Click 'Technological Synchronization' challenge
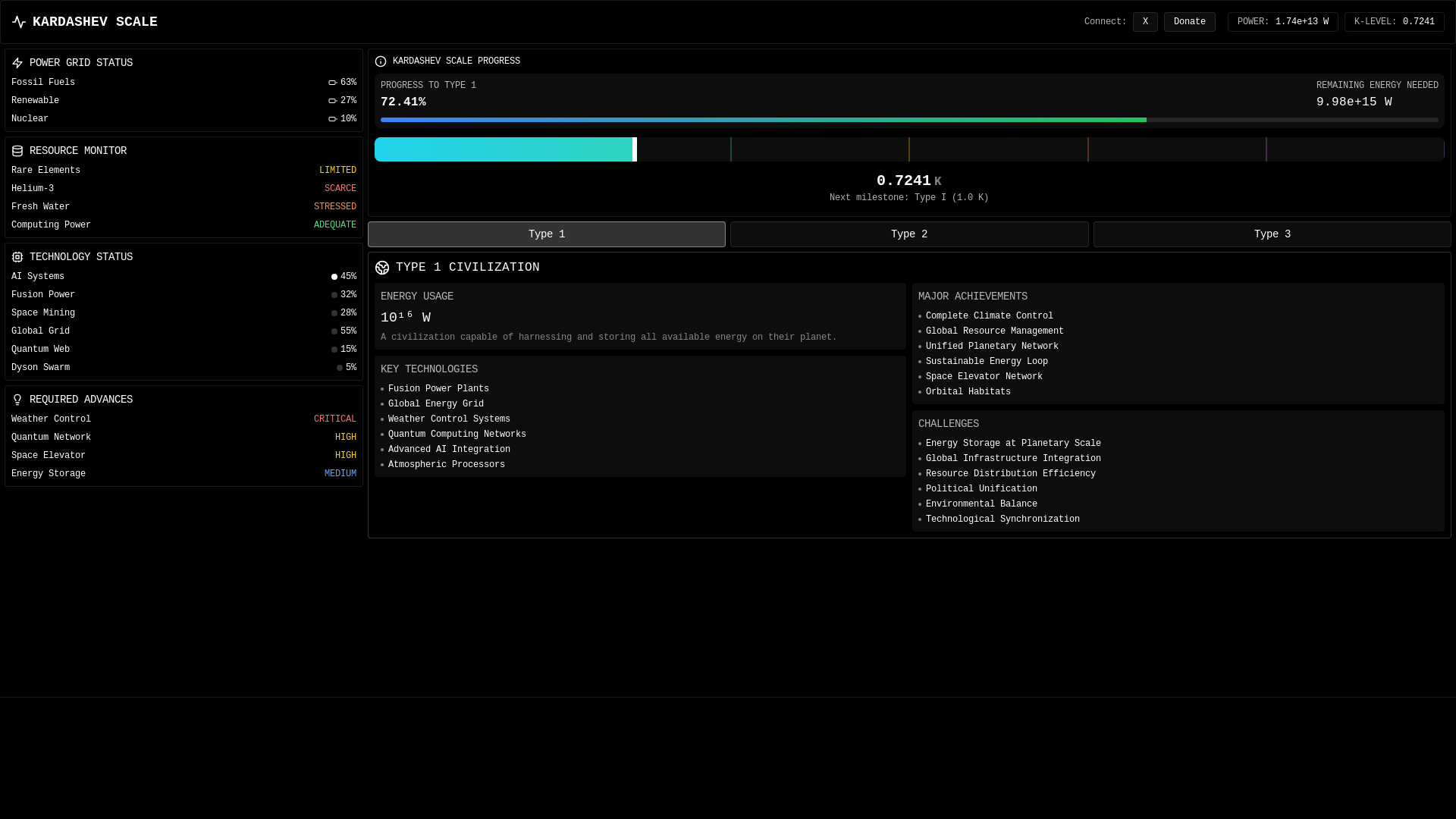 coord(1003,519)
